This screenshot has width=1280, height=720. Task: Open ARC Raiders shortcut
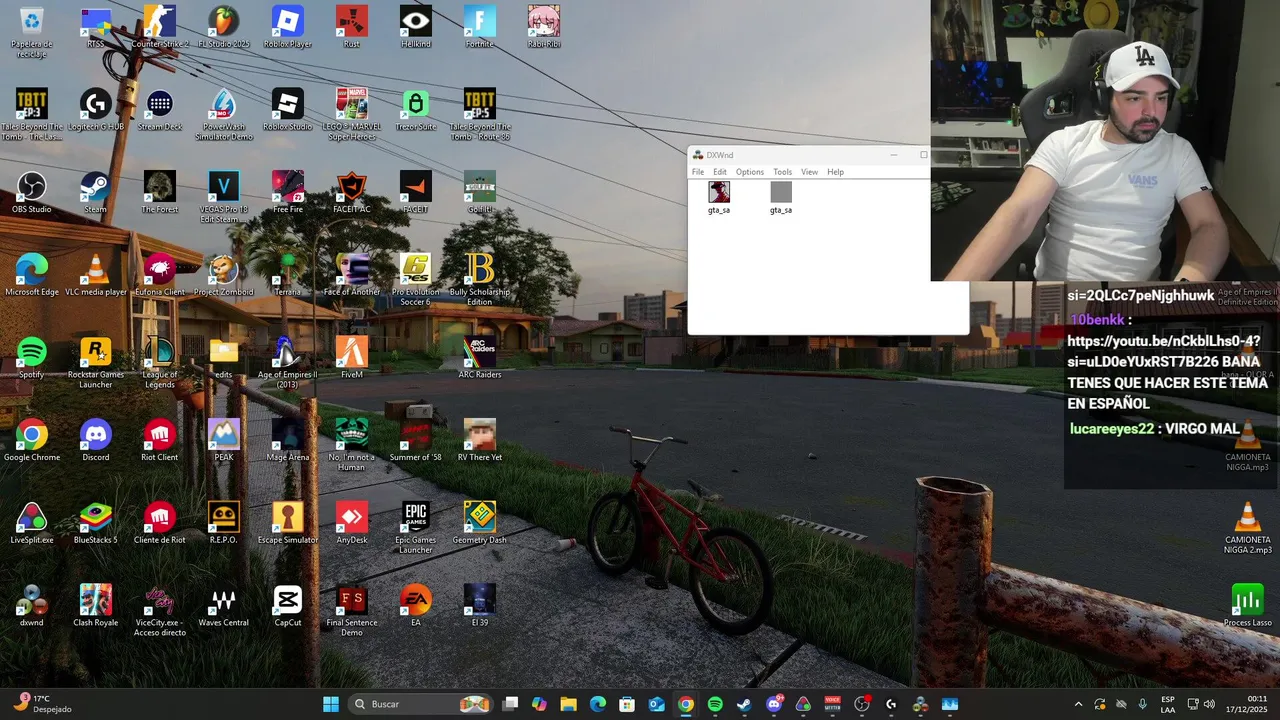pos(480,358)
